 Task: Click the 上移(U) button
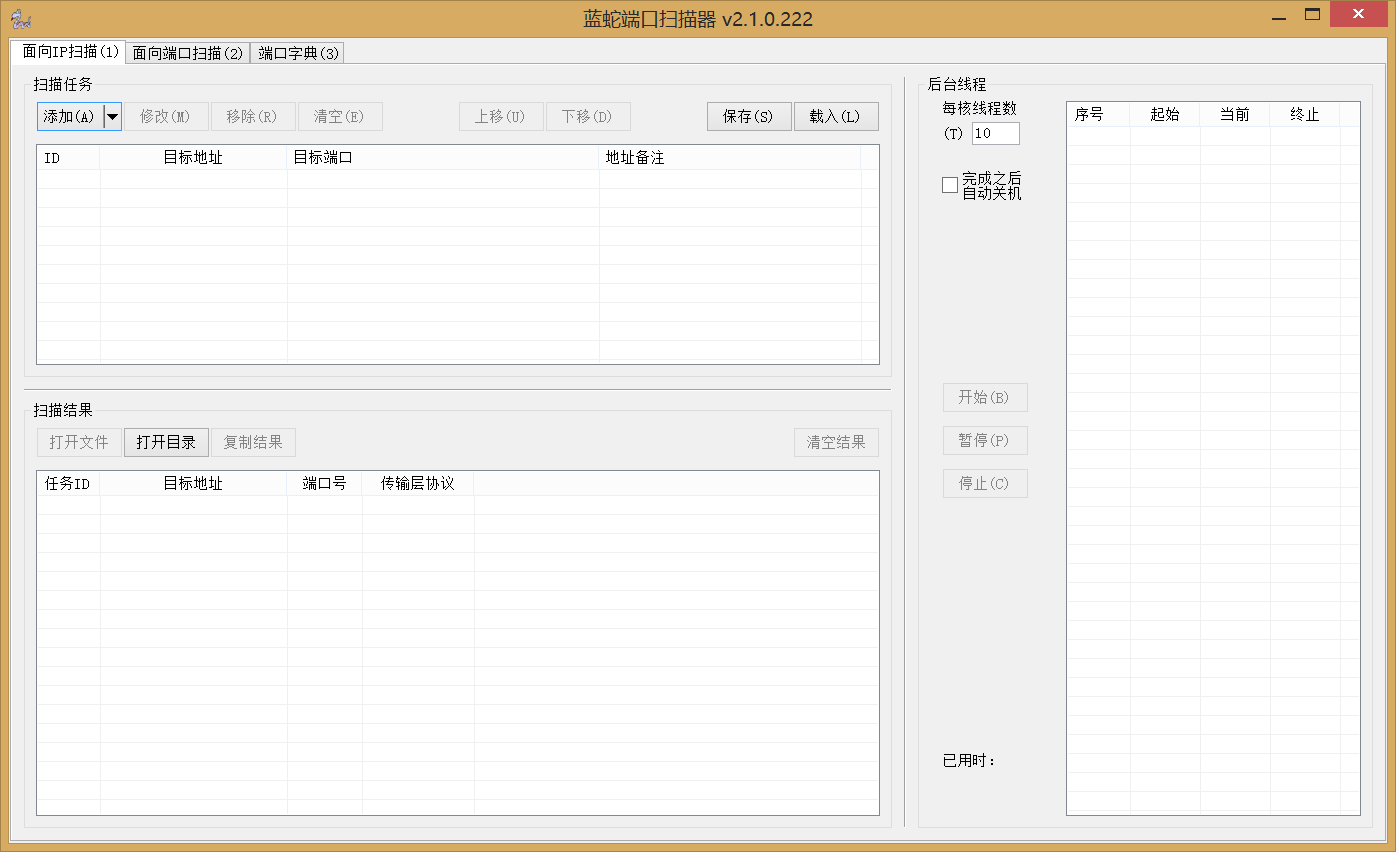[501, 116]
